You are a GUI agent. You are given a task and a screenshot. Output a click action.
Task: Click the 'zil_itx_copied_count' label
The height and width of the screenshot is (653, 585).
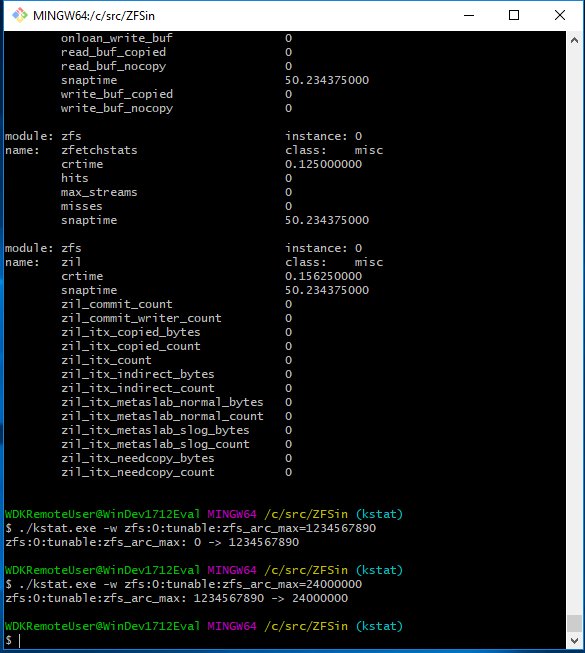[x=131, y=346]
